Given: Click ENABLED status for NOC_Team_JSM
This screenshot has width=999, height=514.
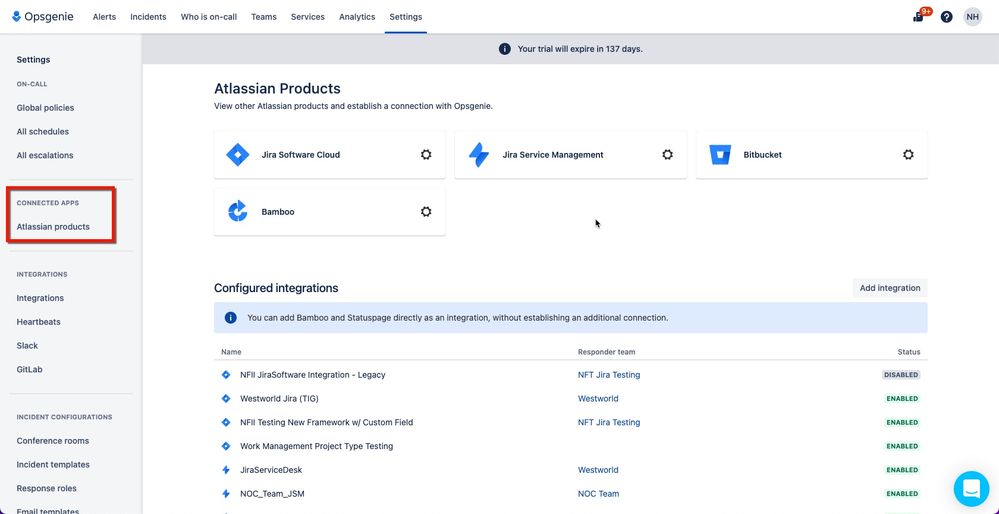Looking at the screenshot, I should pyautogui.click(x=902, y=494).
